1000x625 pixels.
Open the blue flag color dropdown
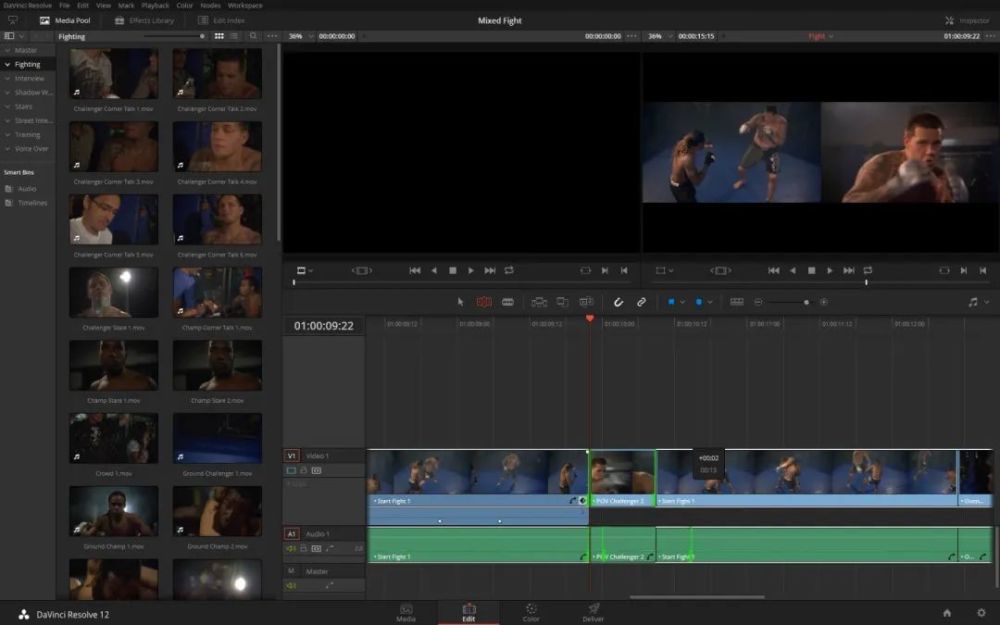[x=682, y=302]
